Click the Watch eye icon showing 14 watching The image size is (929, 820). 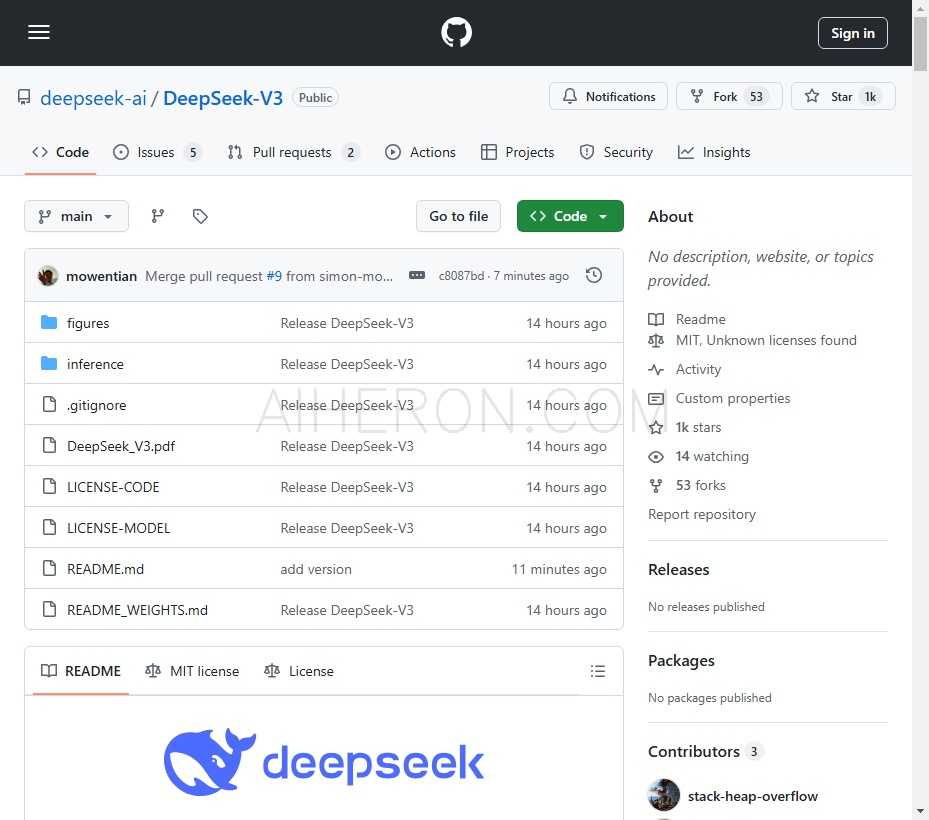coord(657,456)
